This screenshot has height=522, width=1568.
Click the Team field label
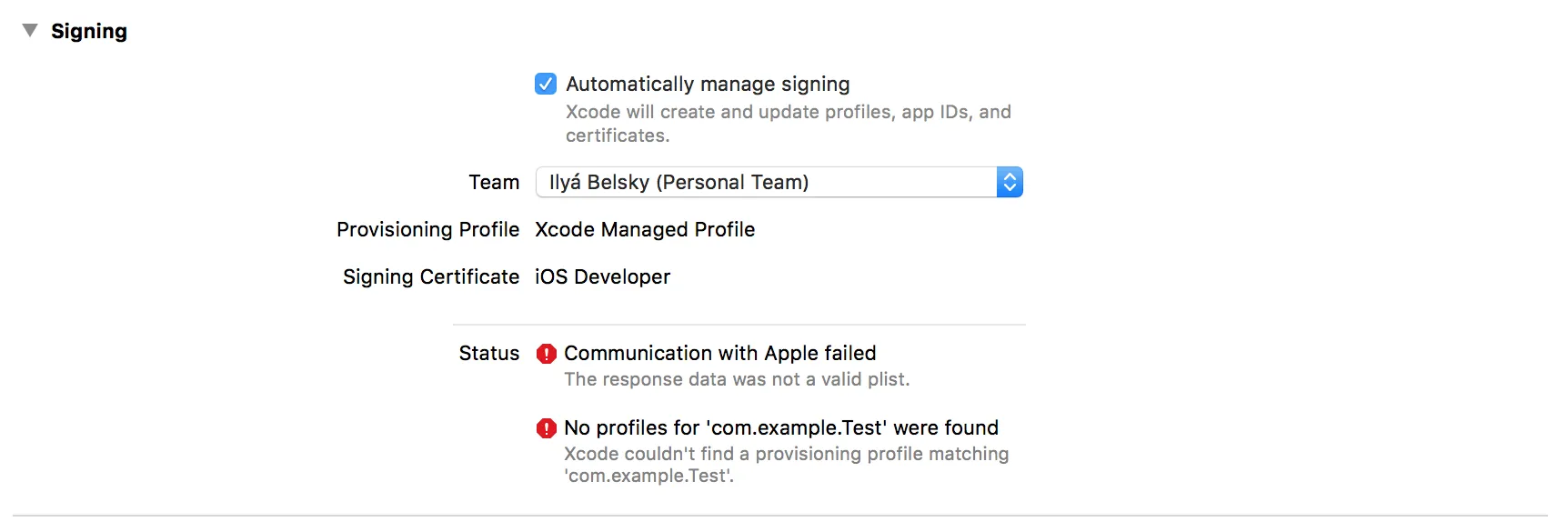click(x=494, y=182)
